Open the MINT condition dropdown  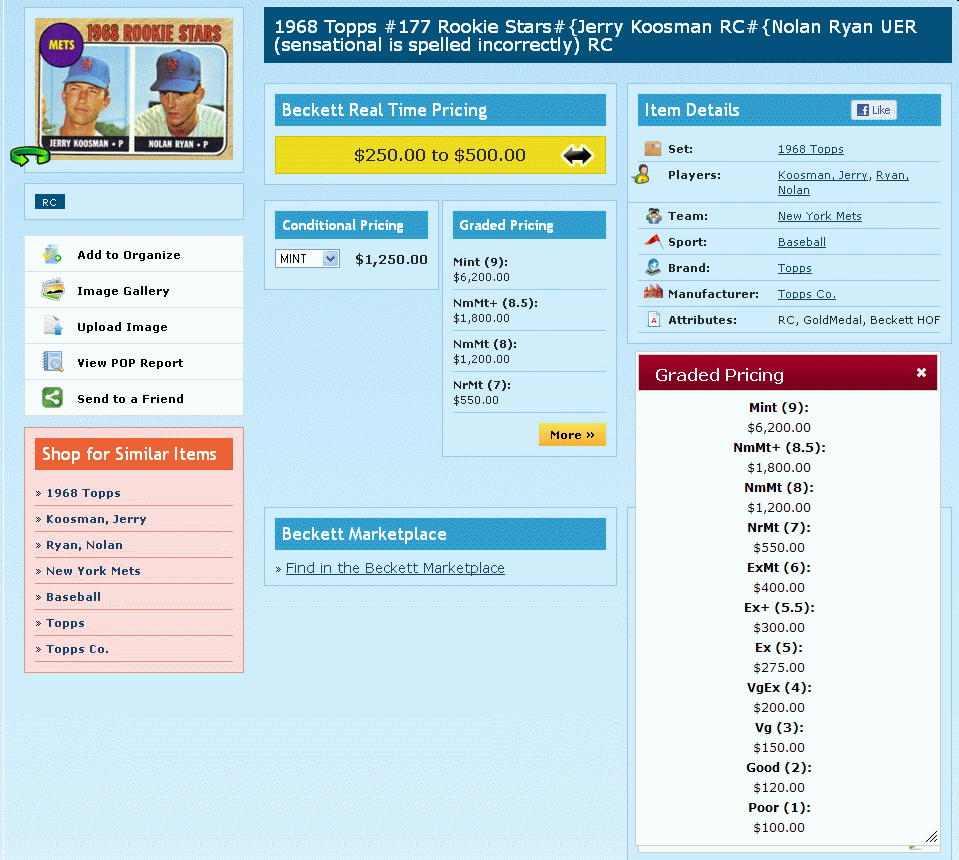tap(307, 259)
